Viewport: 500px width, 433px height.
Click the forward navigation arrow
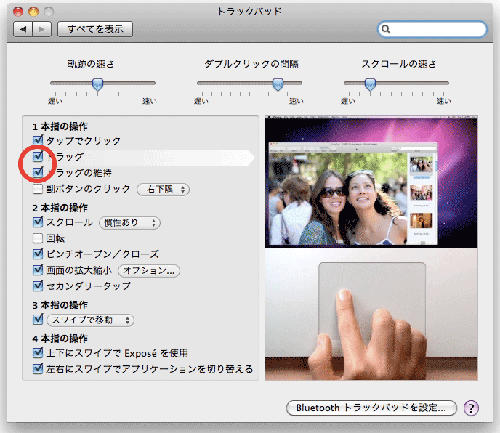point(42,29)
